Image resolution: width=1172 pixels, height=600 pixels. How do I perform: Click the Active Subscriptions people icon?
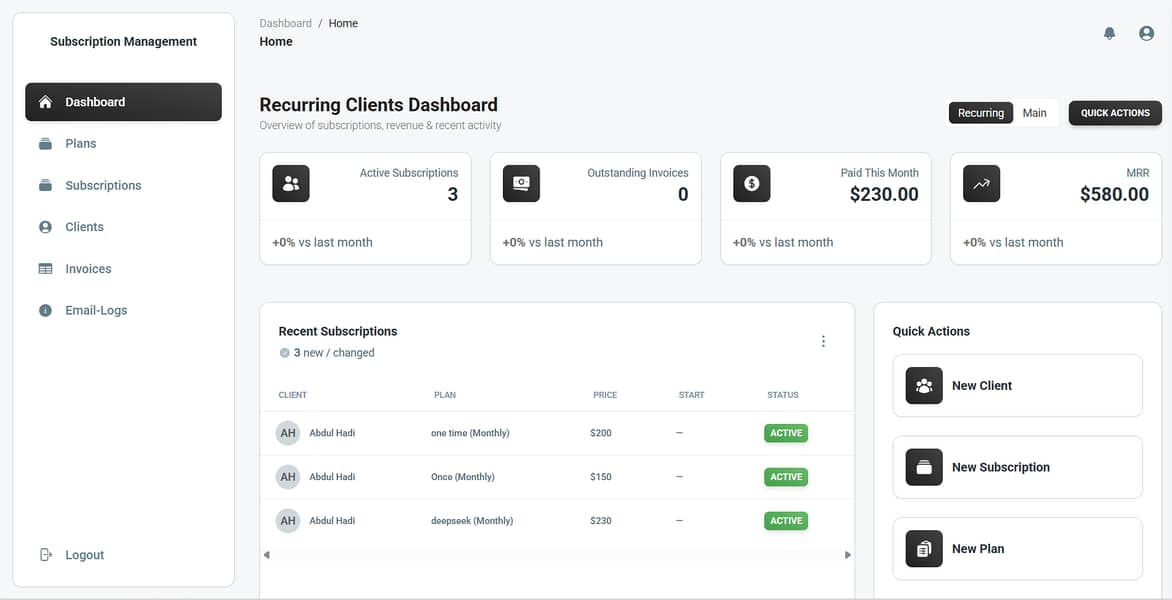[290, 183]
